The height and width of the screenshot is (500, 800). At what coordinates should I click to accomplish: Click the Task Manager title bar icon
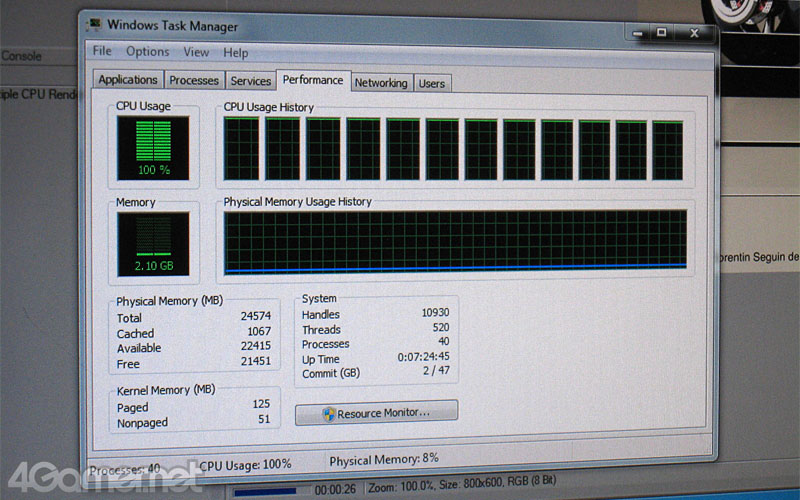coord(94,24)
